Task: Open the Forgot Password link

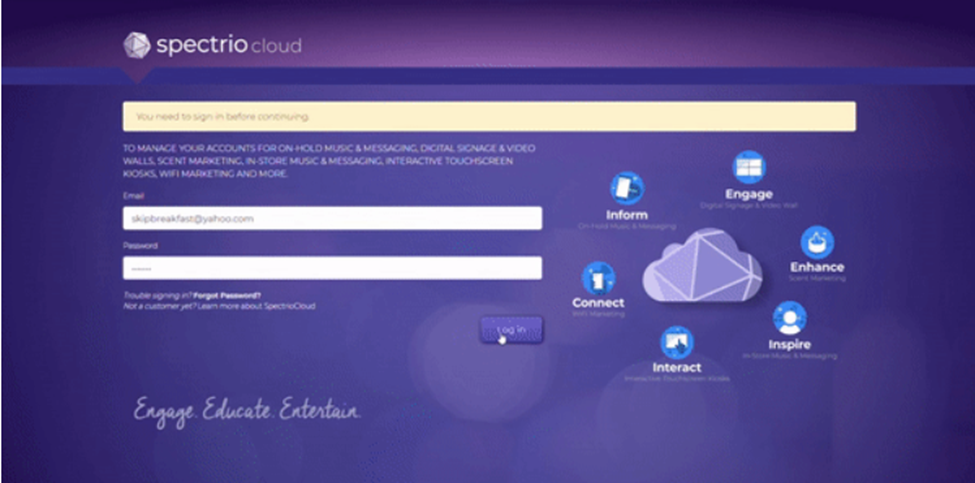Action: coord(227,296)
